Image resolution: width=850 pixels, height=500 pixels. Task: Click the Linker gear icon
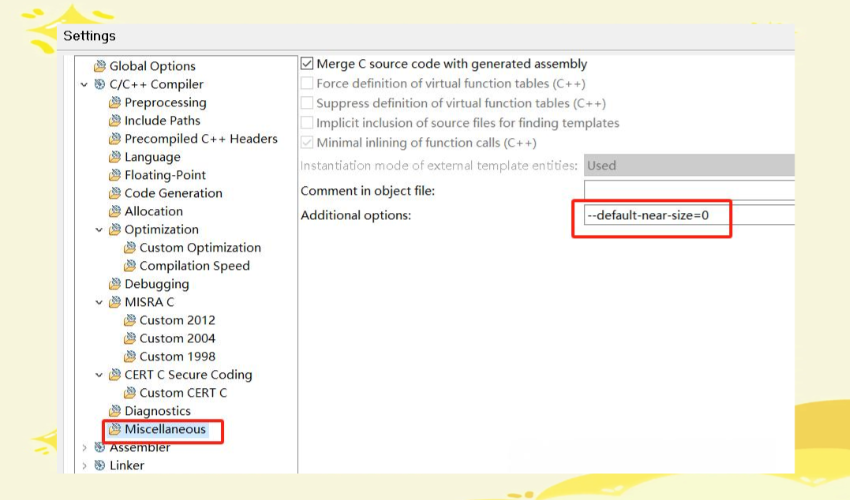pos(100,465)
